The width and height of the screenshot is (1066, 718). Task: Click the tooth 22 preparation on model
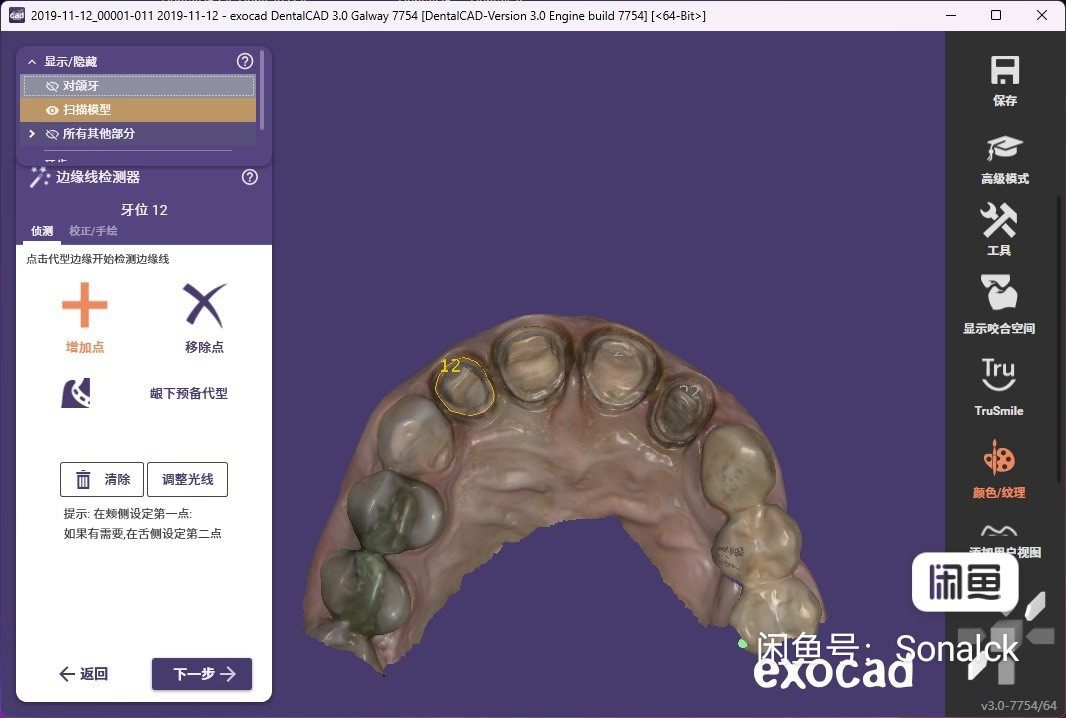(682, 409)
